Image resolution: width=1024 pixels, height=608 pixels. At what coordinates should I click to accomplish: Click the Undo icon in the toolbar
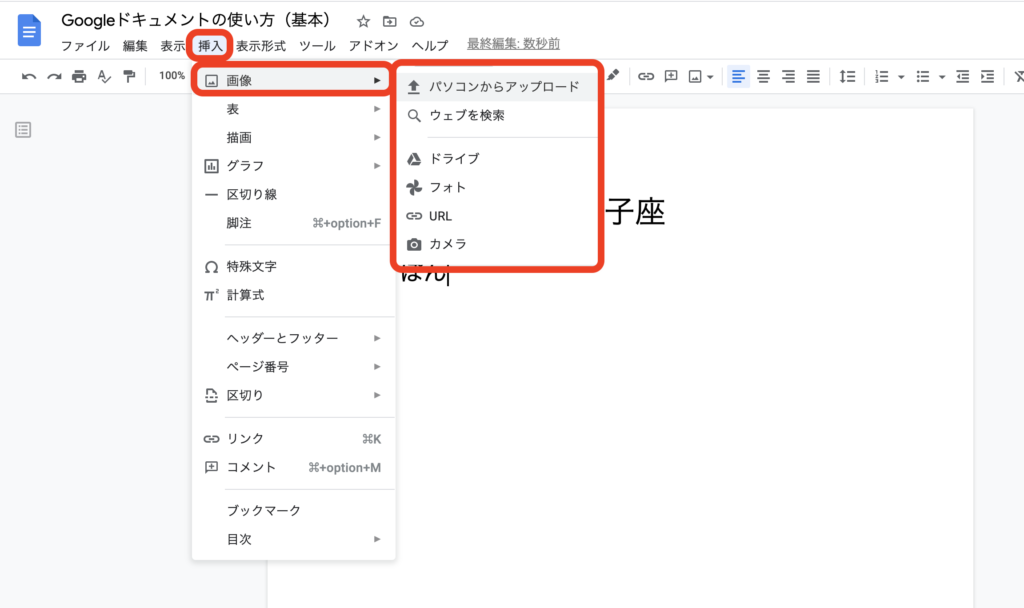click(x=28, y=76)
